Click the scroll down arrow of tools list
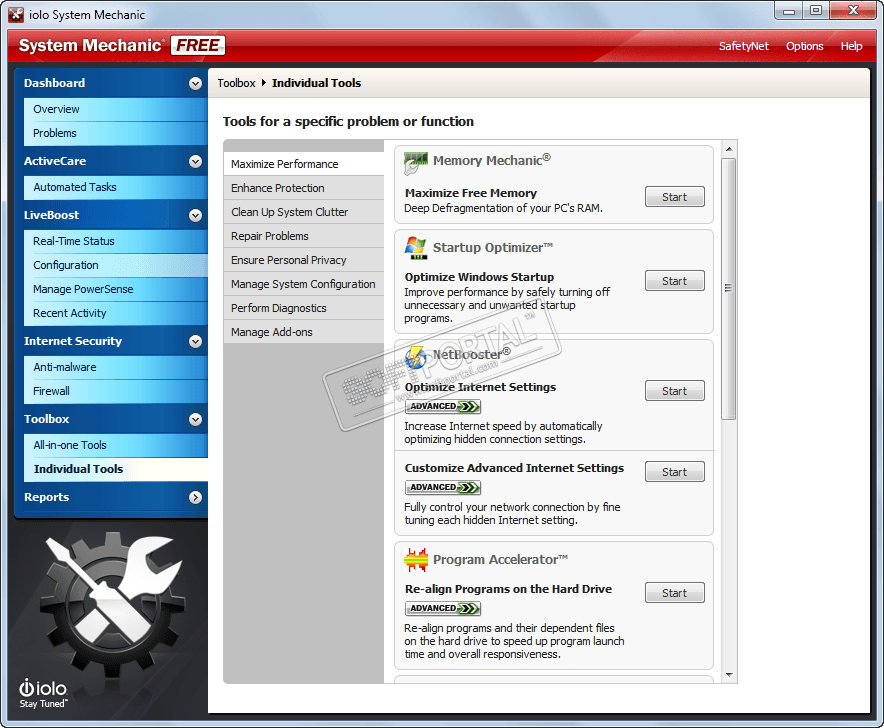 (729, 675)
